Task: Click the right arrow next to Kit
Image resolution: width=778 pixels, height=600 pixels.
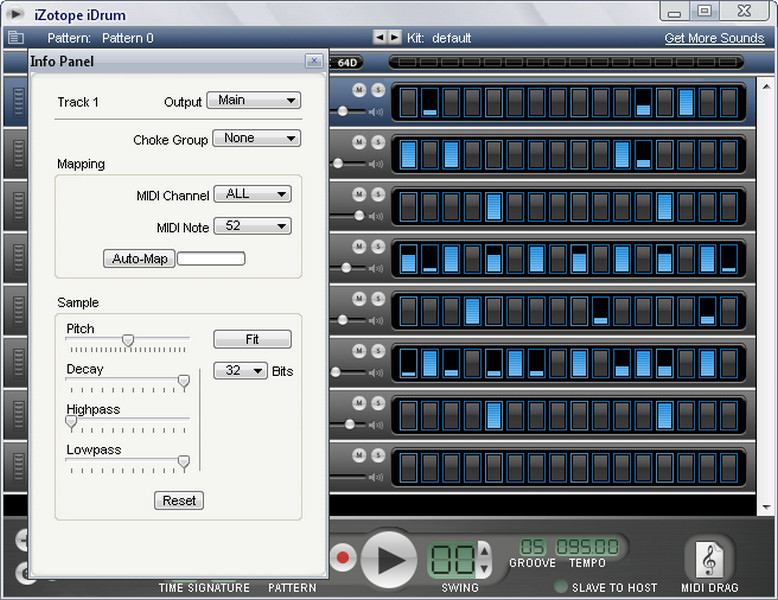Action: [395, 37]
